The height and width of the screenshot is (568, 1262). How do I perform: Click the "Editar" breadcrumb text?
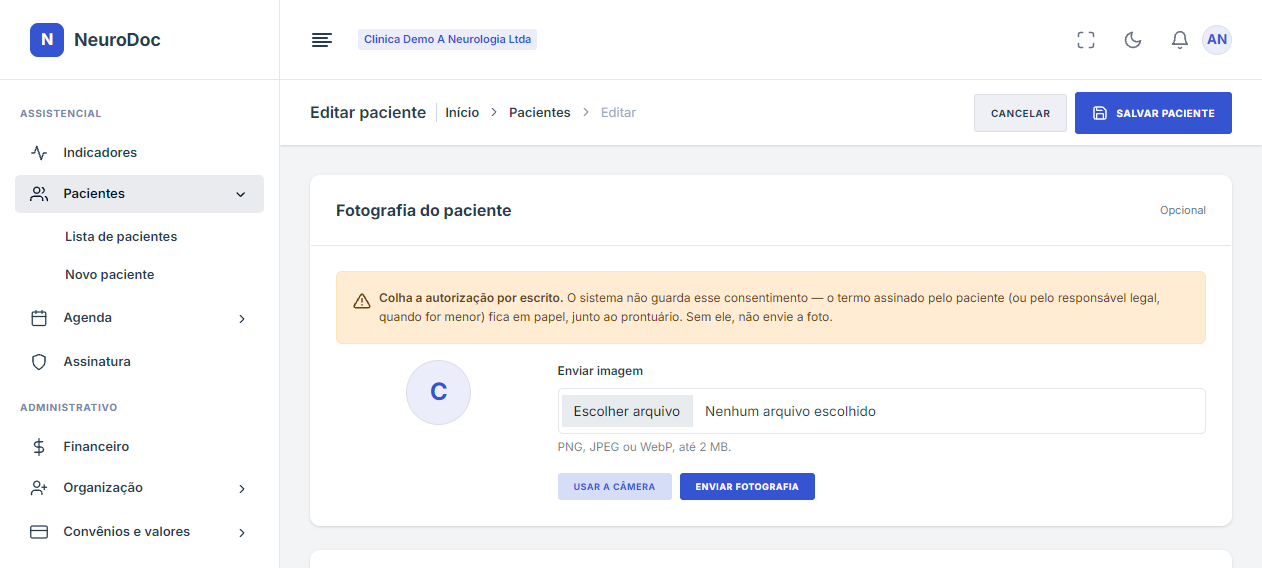[x=618, y=113]
